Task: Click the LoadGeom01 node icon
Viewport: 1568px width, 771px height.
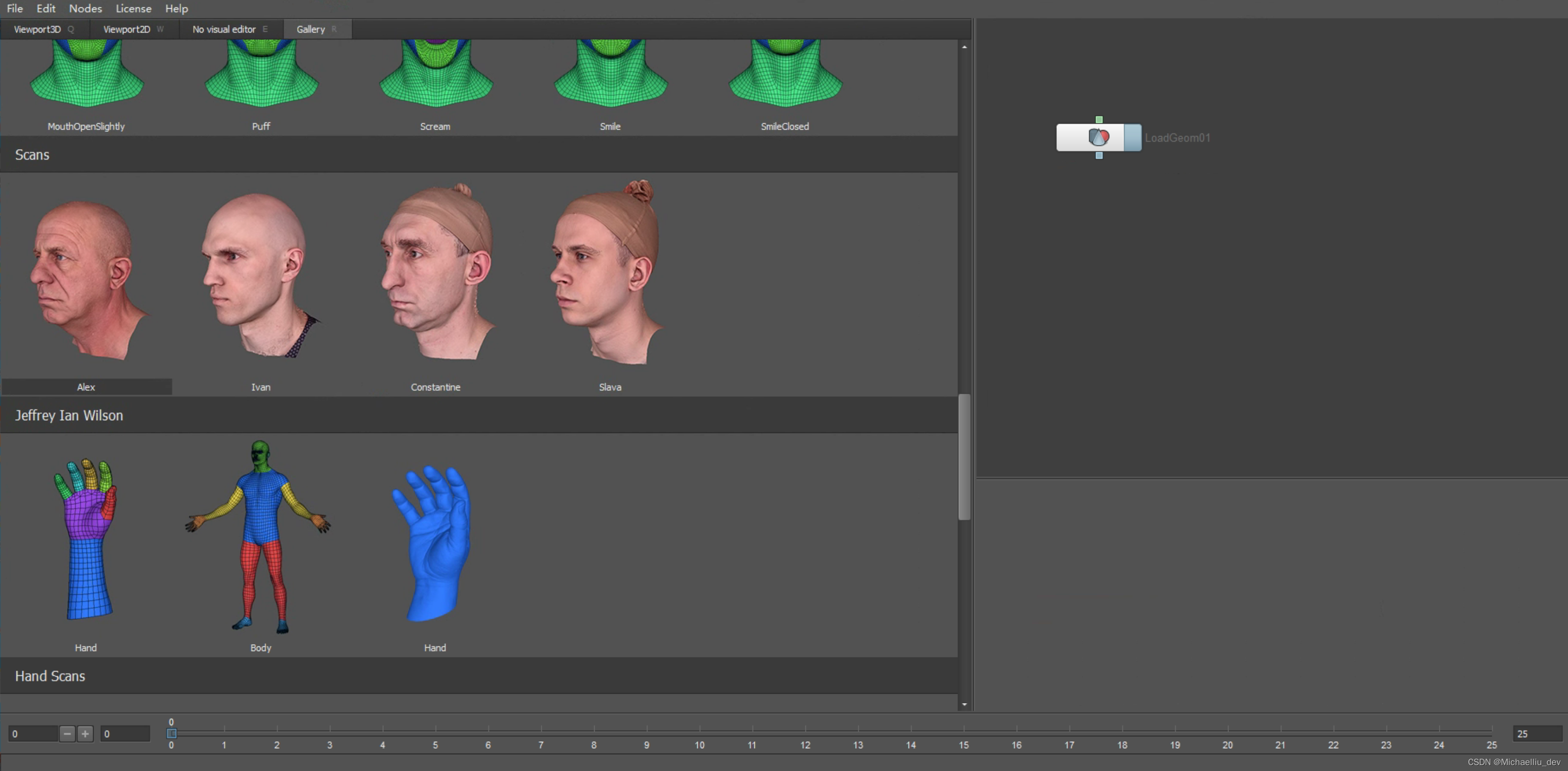Action: click(x=1097, y=137)
